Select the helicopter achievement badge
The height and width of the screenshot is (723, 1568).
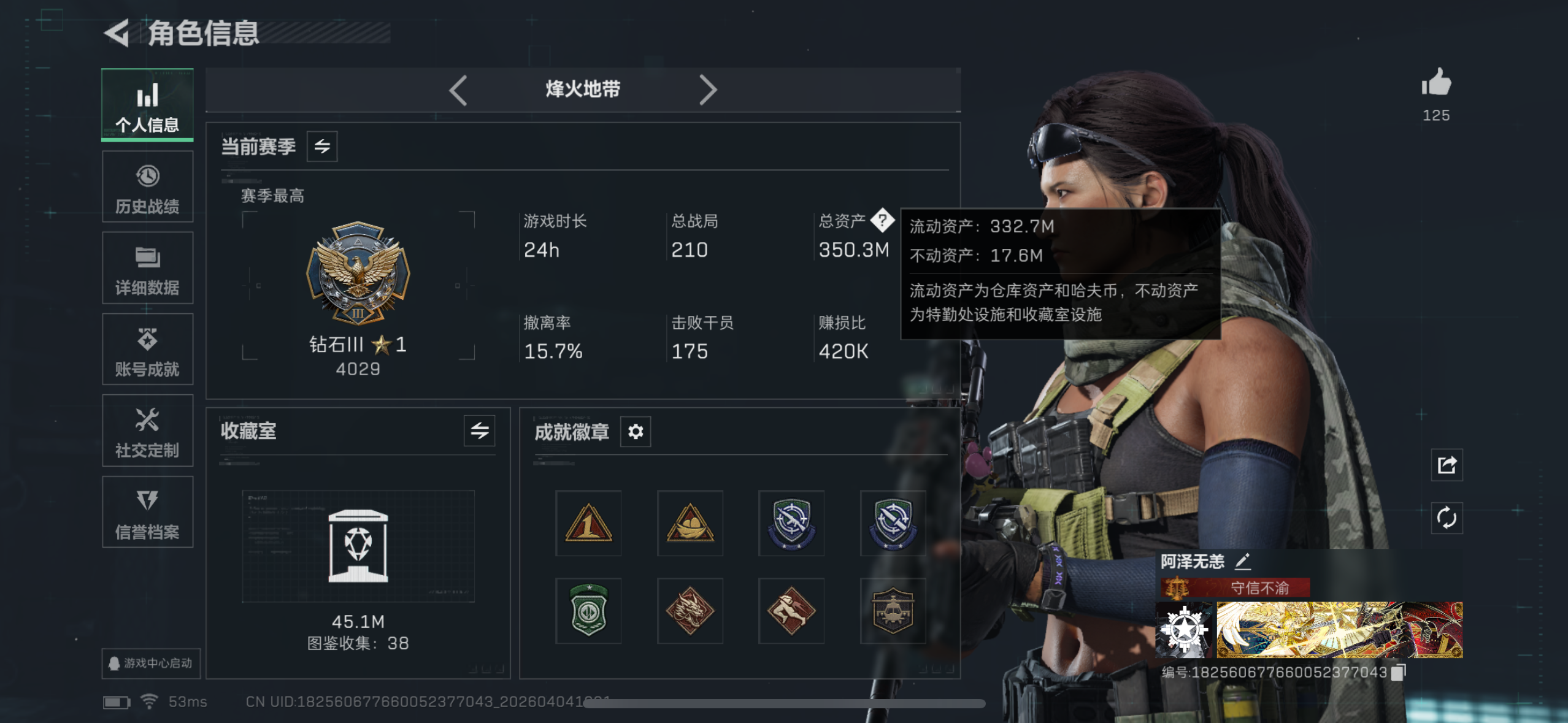(893, 611)
